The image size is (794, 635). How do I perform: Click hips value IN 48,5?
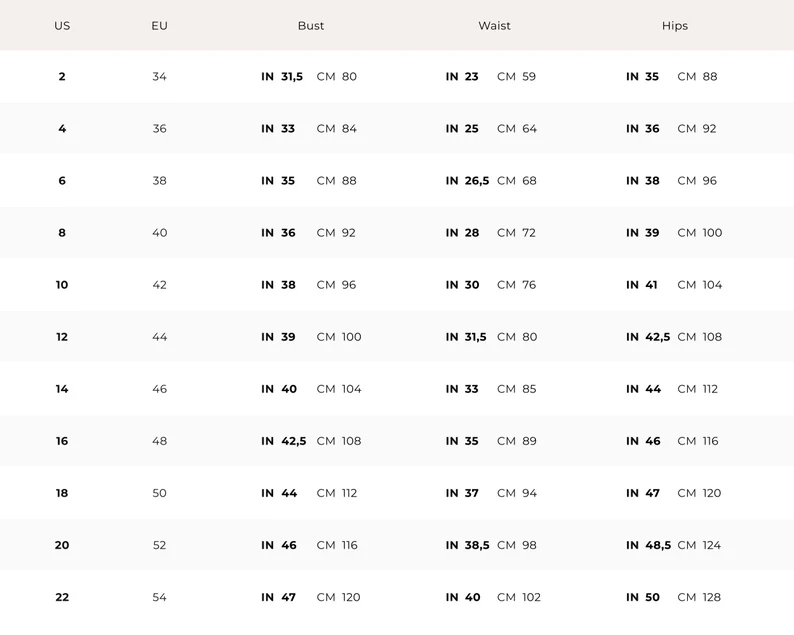pyautogui.click(x=648, y=545)
